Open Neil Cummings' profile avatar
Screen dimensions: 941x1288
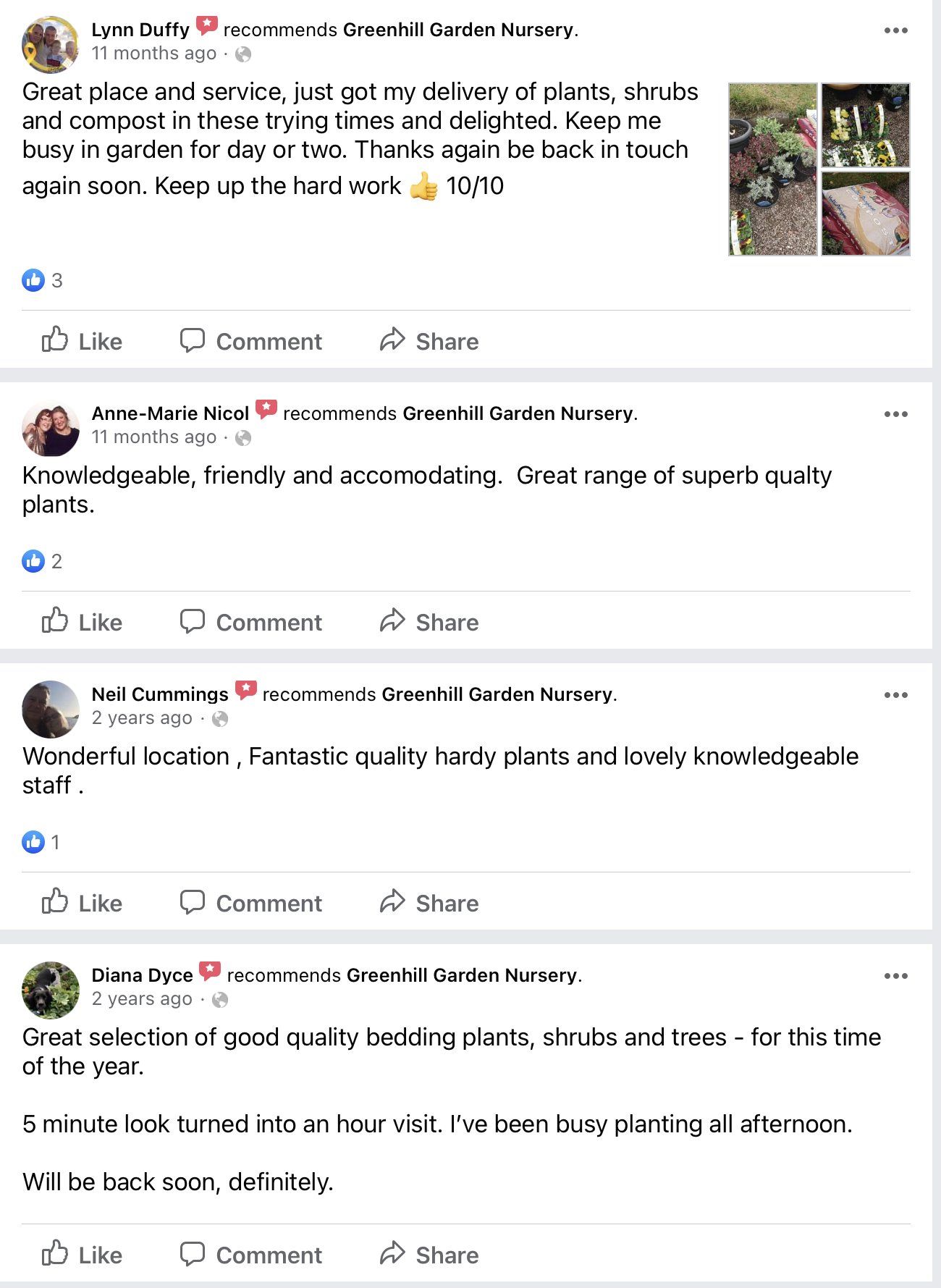(51, 710)
